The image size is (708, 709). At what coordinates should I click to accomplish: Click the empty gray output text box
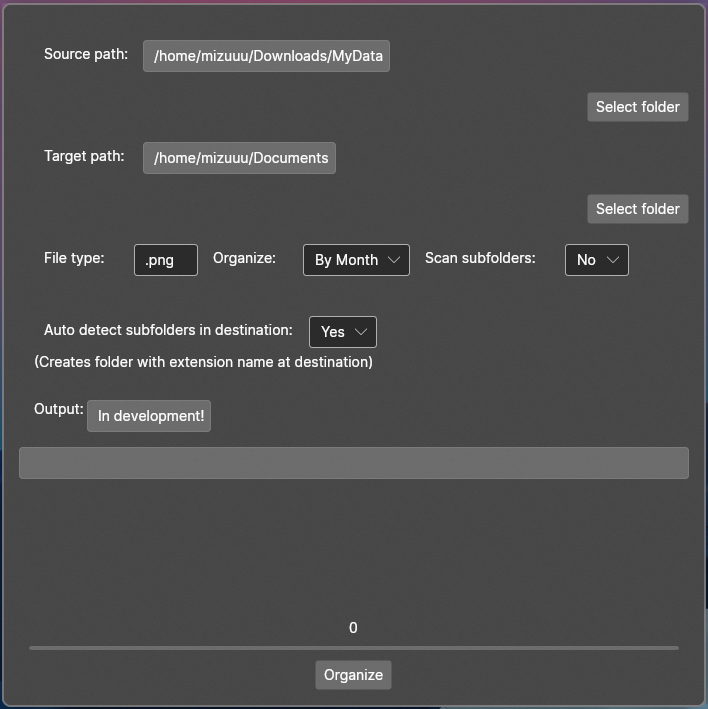(353, 463)
